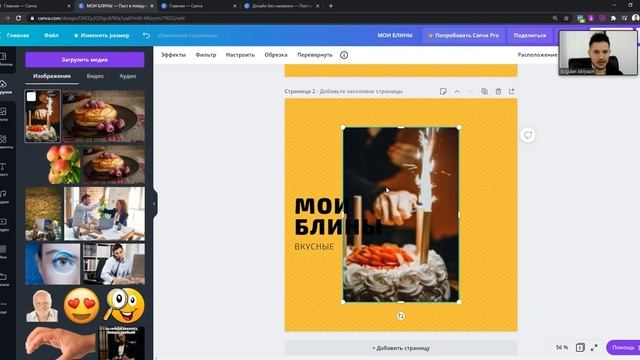
Task: Click + Добавить страницу button
Action: click(401, 348)
